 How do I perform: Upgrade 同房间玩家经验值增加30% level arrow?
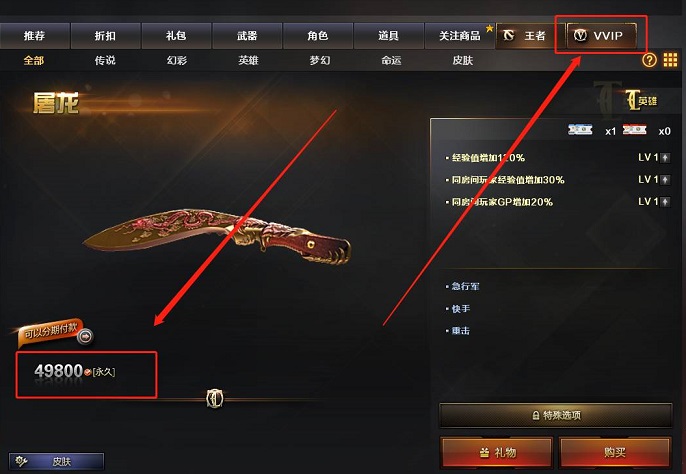click(x=665, y=179)
